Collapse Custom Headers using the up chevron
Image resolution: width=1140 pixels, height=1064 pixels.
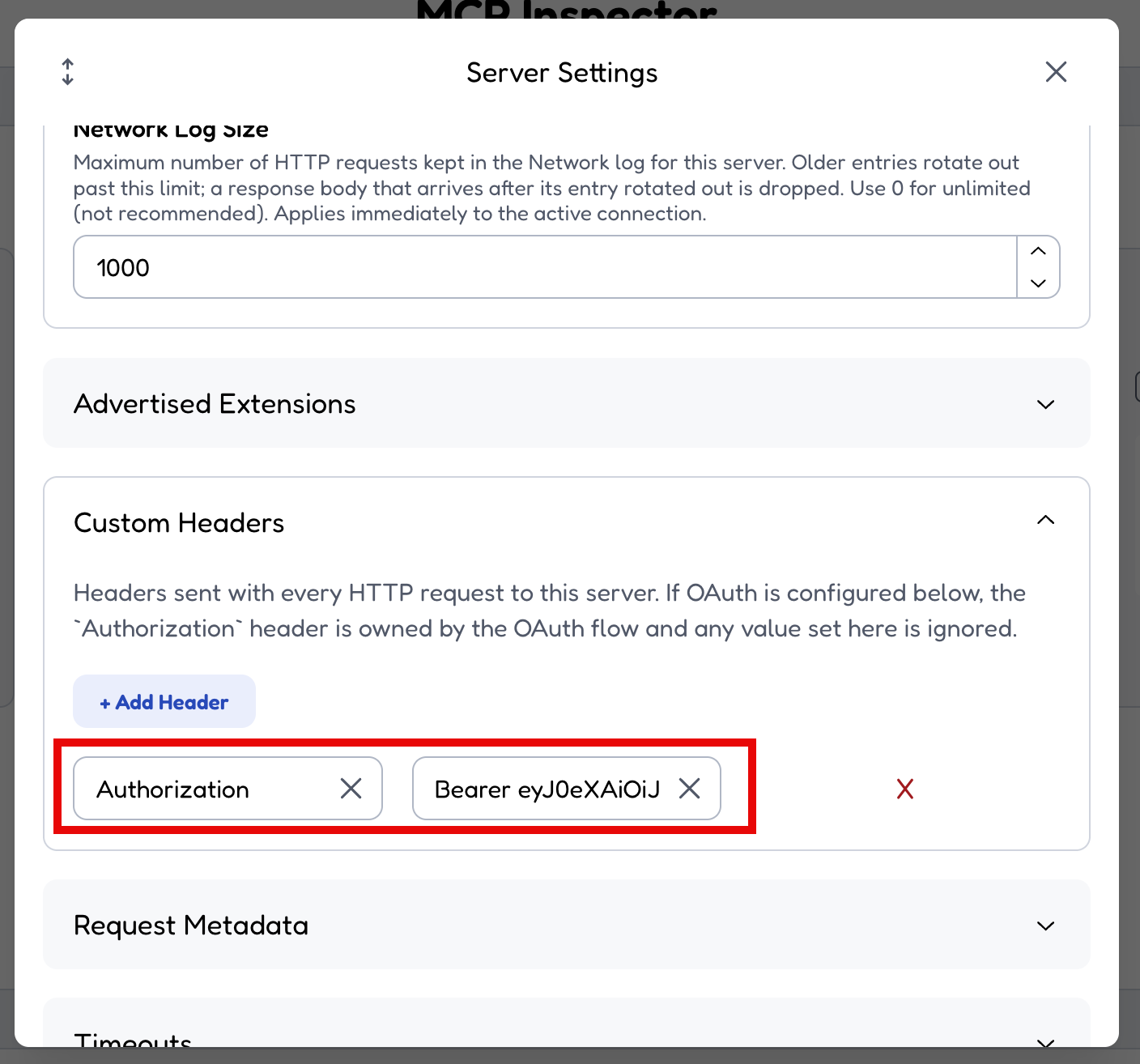1046,520
